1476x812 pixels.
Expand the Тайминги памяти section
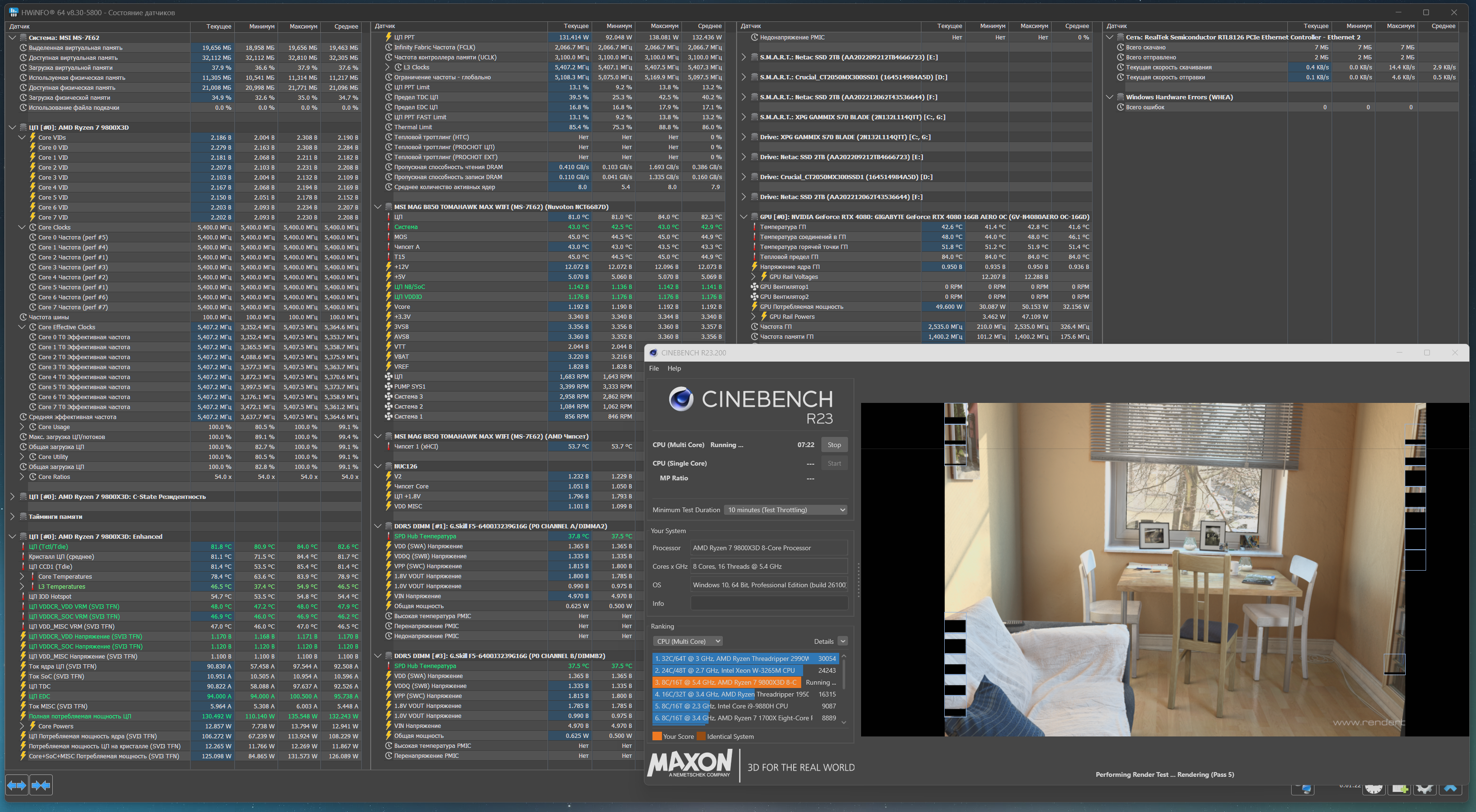[12, 516]
